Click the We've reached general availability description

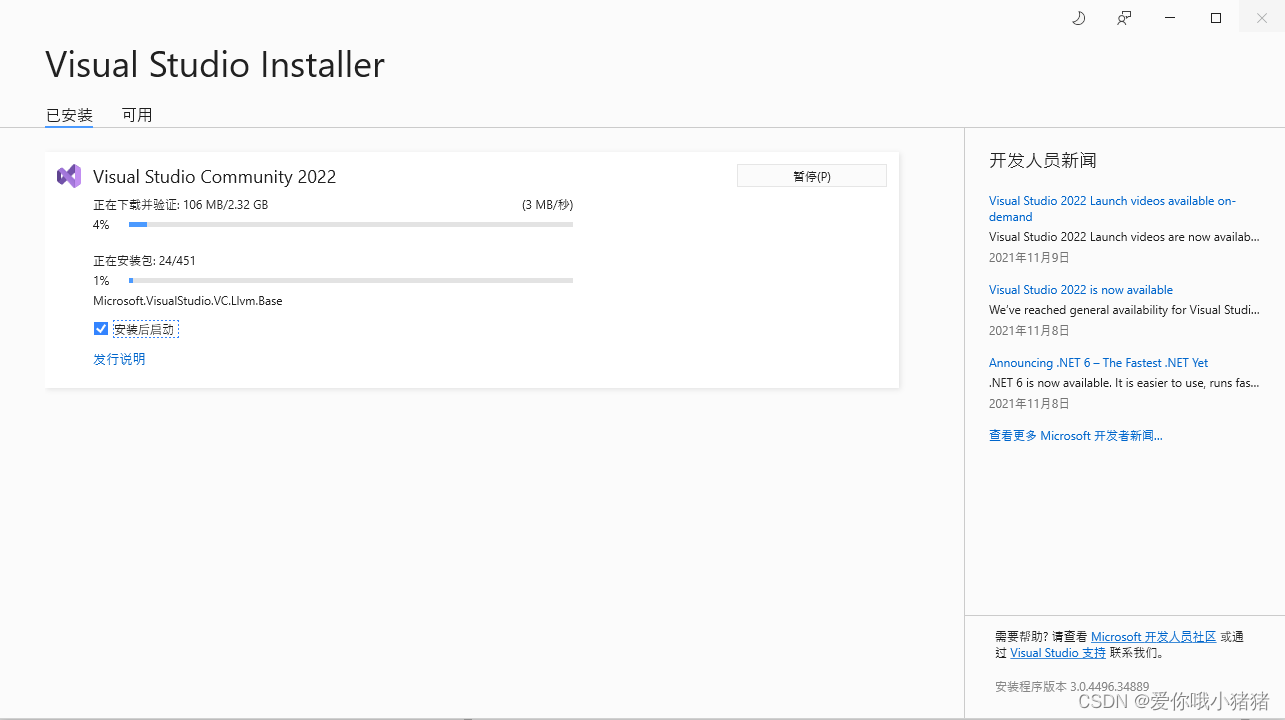point(1124,310)
